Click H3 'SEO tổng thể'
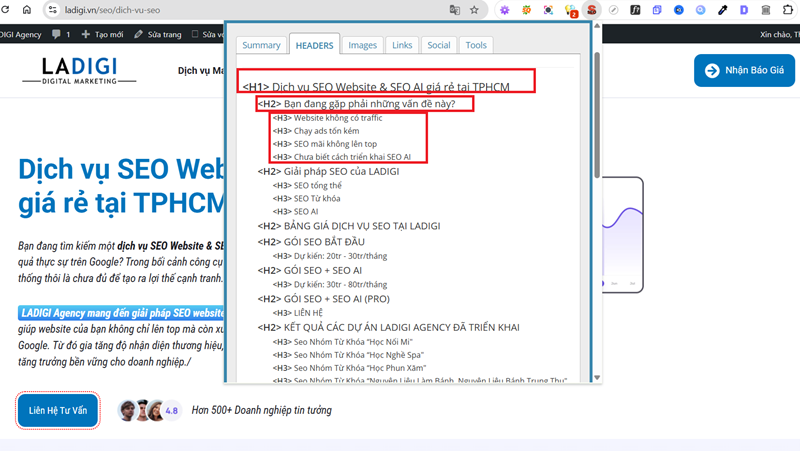 tap(307, 185)
